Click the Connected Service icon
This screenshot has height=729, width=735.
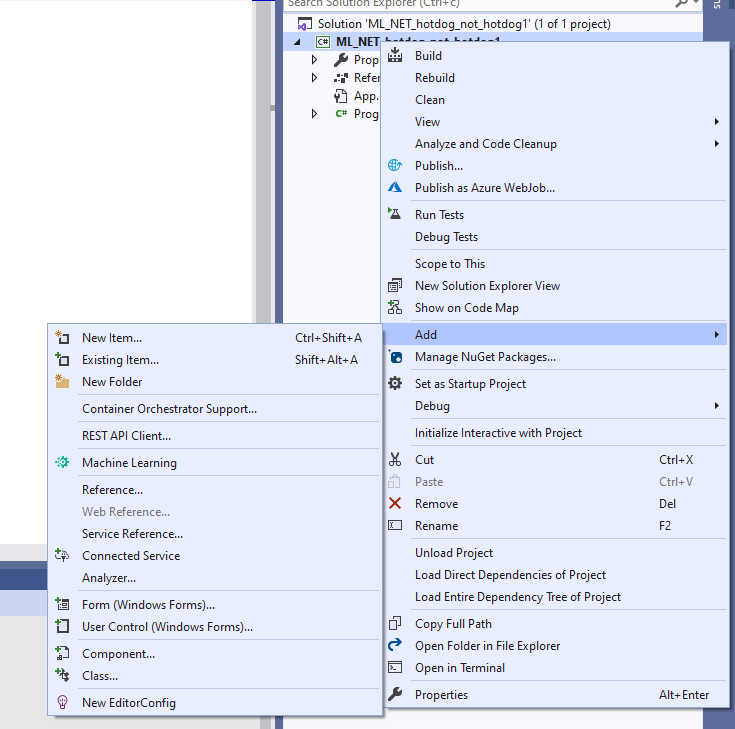pyautogui.click(x=62, y=556)
